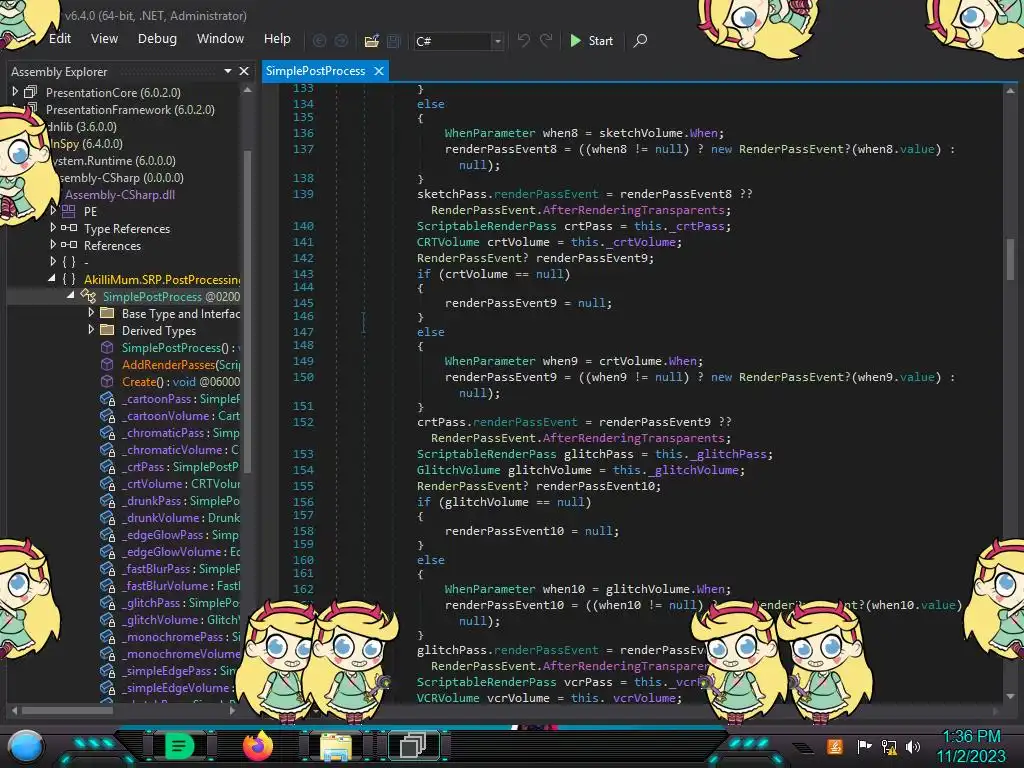This screenshot has width=1024, height=768.
Task: Select the _drunkVolume field
Action: [x=180, y=518]
